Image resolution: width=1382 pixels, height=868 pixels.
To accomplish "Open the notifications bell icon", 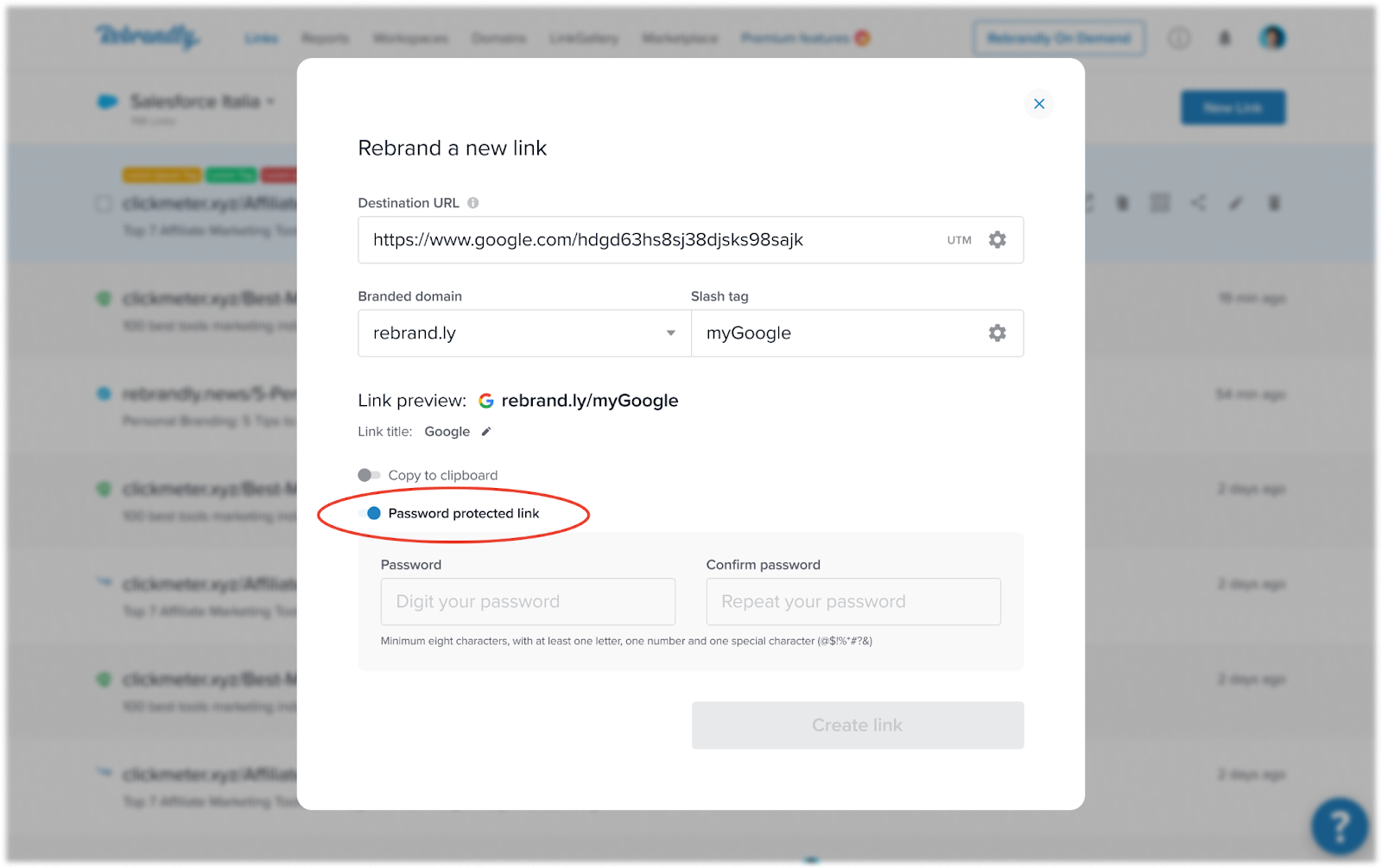I will tap(1225, 38).
